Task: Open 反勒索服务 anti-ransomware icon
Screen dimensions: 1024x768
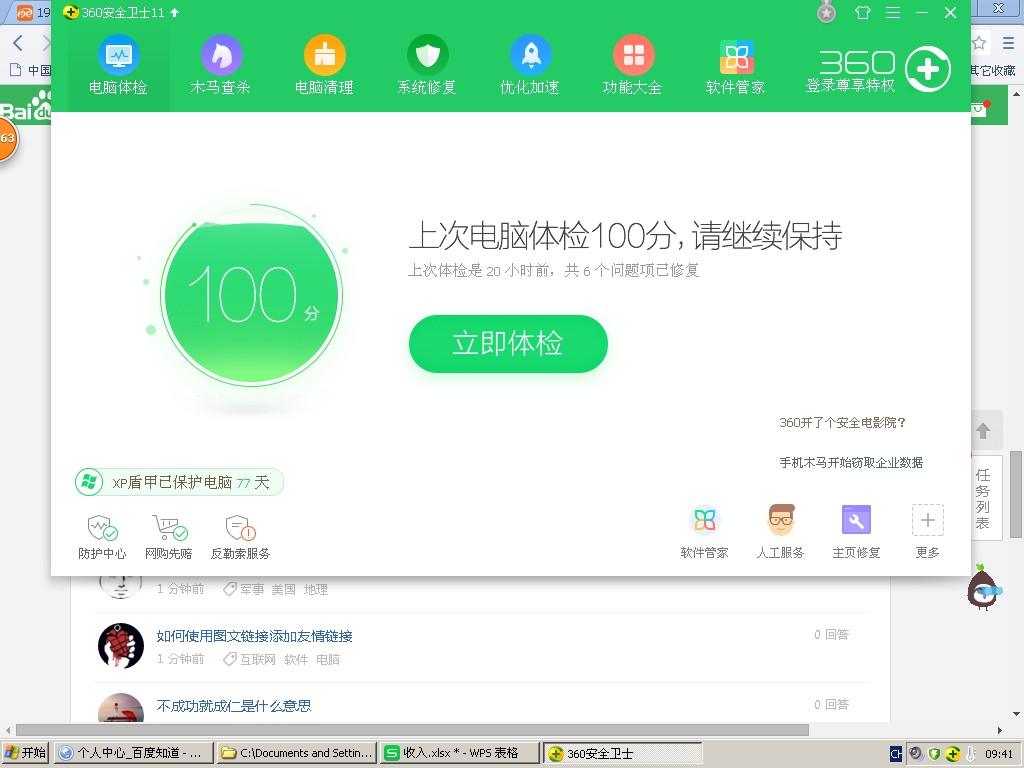Action: (240, 537)
